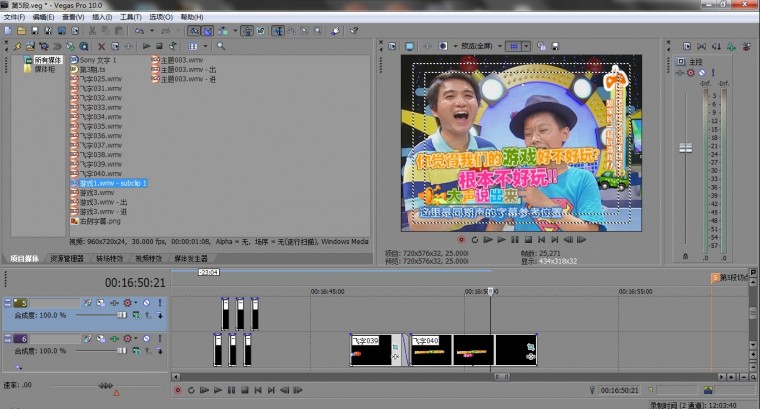Viewport: 760px width, 409px height.
Task: Solo track 6 with exclamation icon
Action: coord(158,339)
